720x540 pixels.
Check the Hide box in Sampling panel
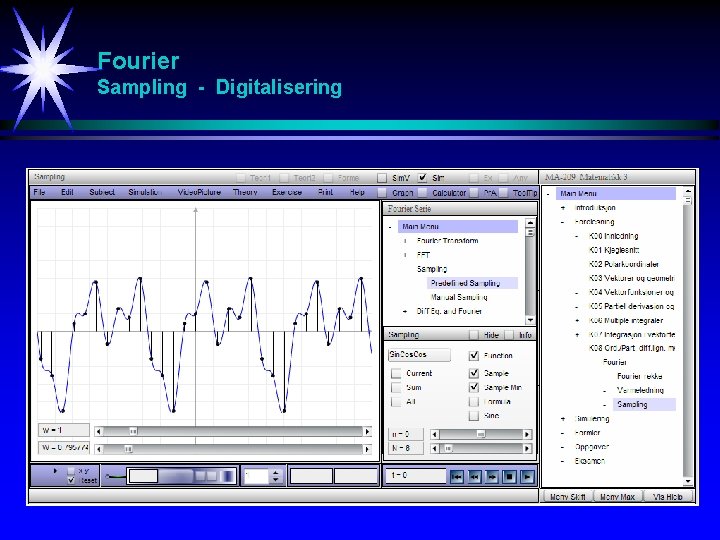coord(474,335)
